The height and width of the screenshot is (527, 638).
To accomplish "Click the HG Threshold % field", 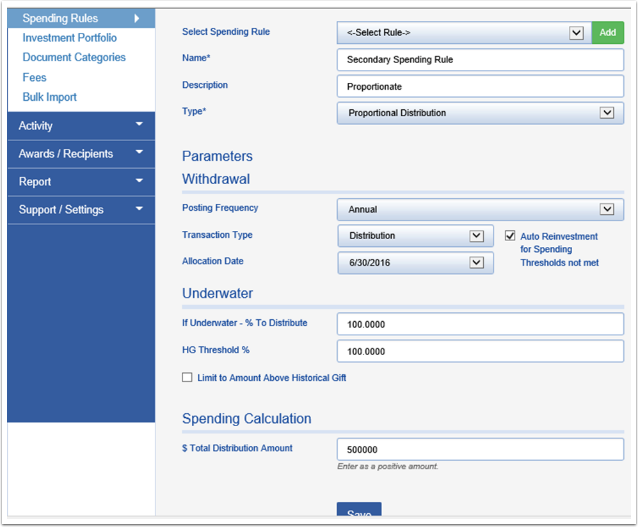I will click(480, 352).
